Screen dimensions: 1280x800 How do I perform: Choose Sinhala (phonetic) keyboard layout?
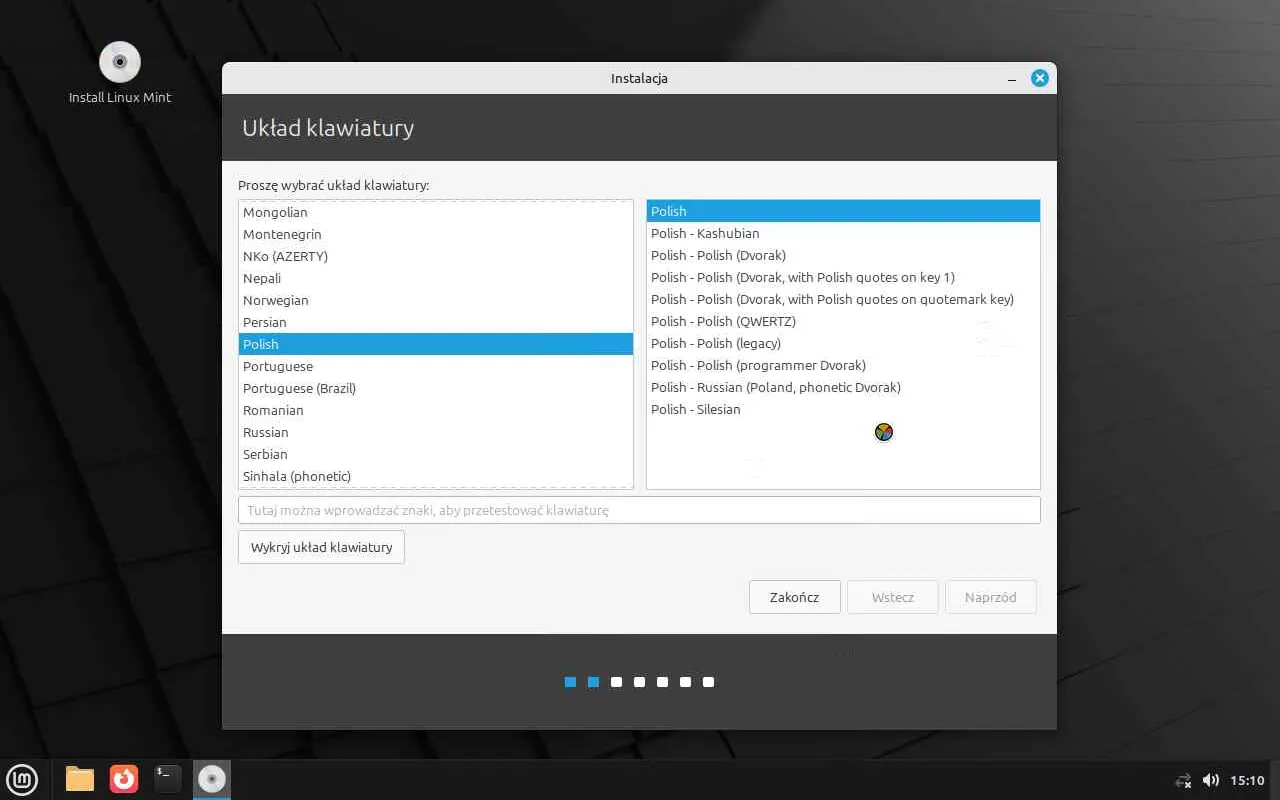tap(436, 476)
